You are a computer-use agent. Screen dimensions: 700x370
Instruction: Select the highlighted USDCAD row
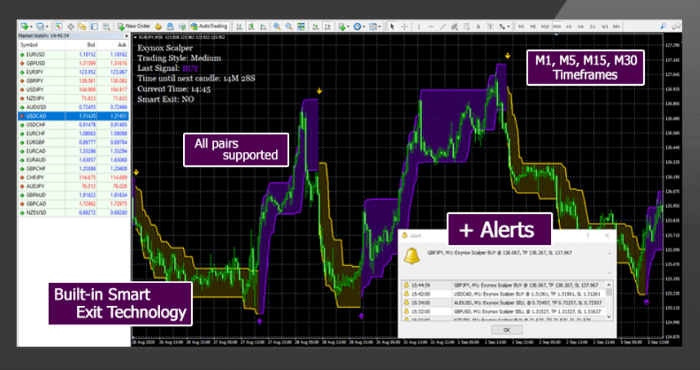(x=73, y=116)
